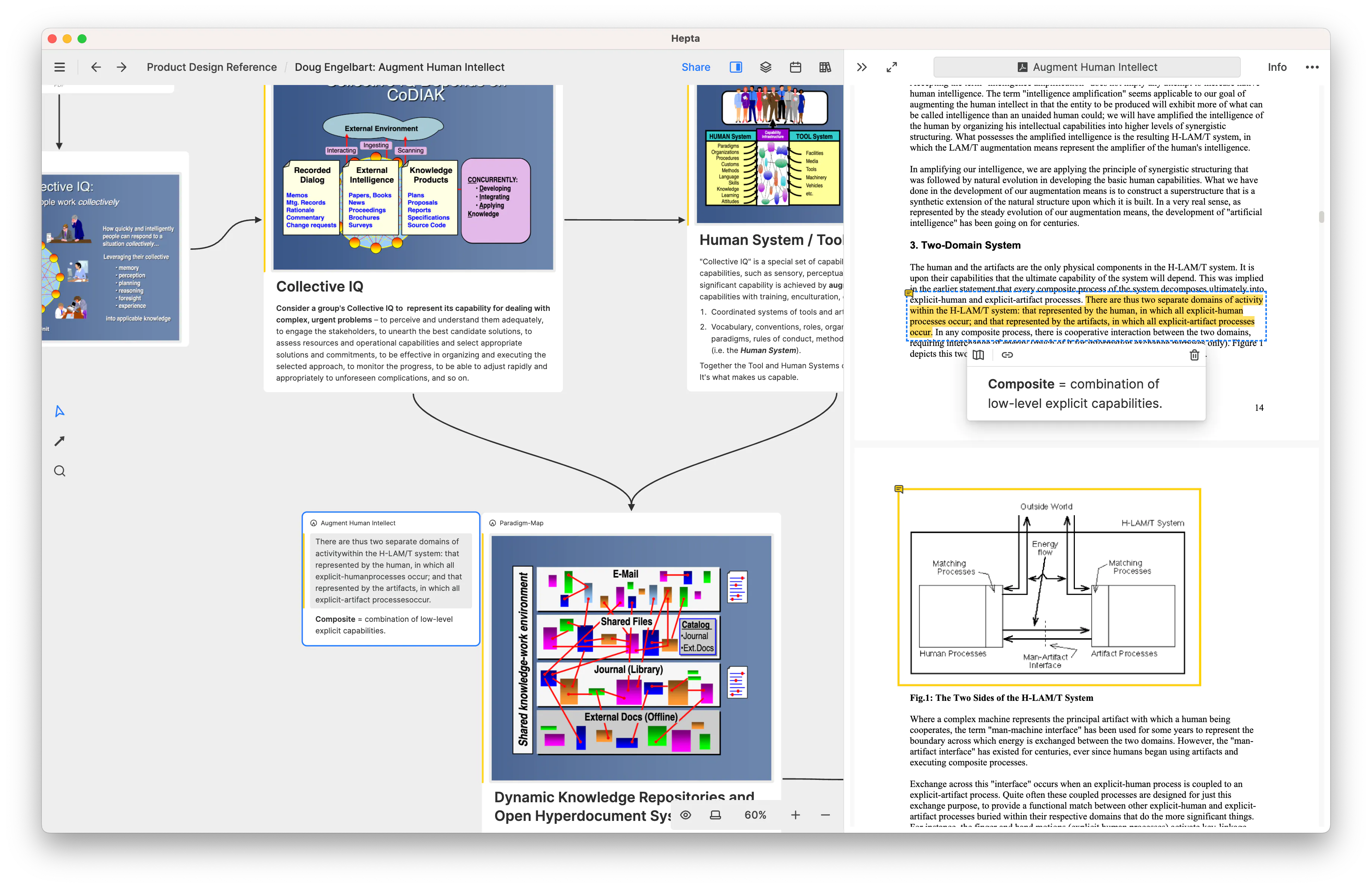Screen dimensions: 1372x888
Task: Expand the PDF panel to fullscreen
Action: pyautogui.click(x=891, y=67)
